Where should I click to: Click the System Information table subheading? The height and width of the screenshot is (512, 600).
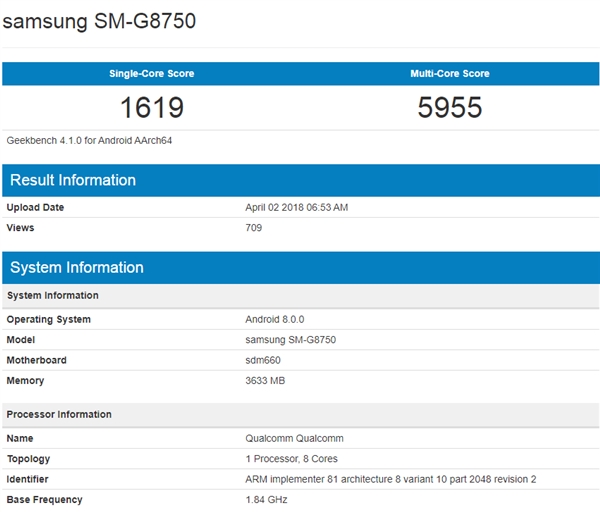(53, 296)
